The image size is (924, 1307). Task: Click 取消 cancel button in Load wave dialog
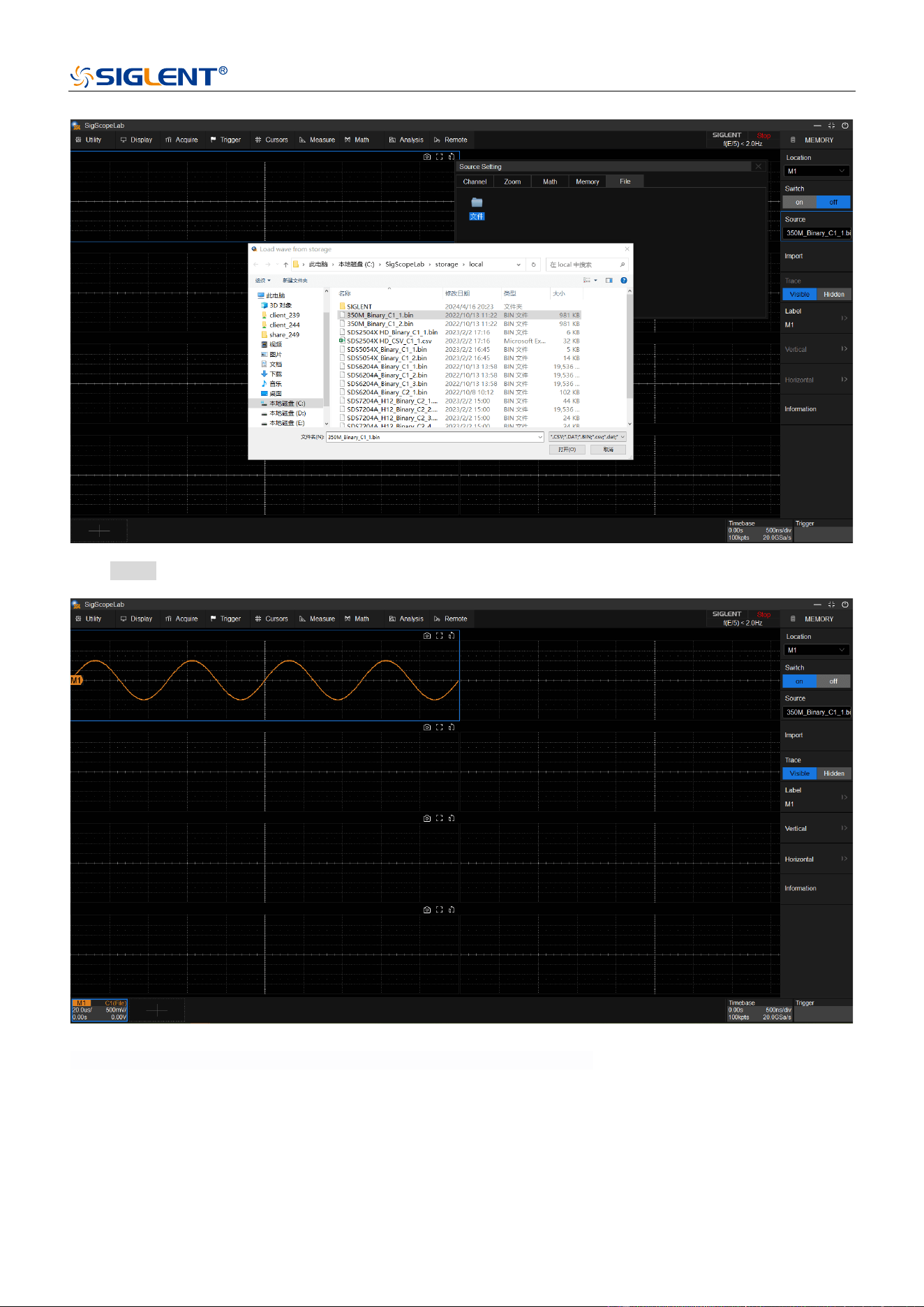pyautogui.click(x=609, y=450)
